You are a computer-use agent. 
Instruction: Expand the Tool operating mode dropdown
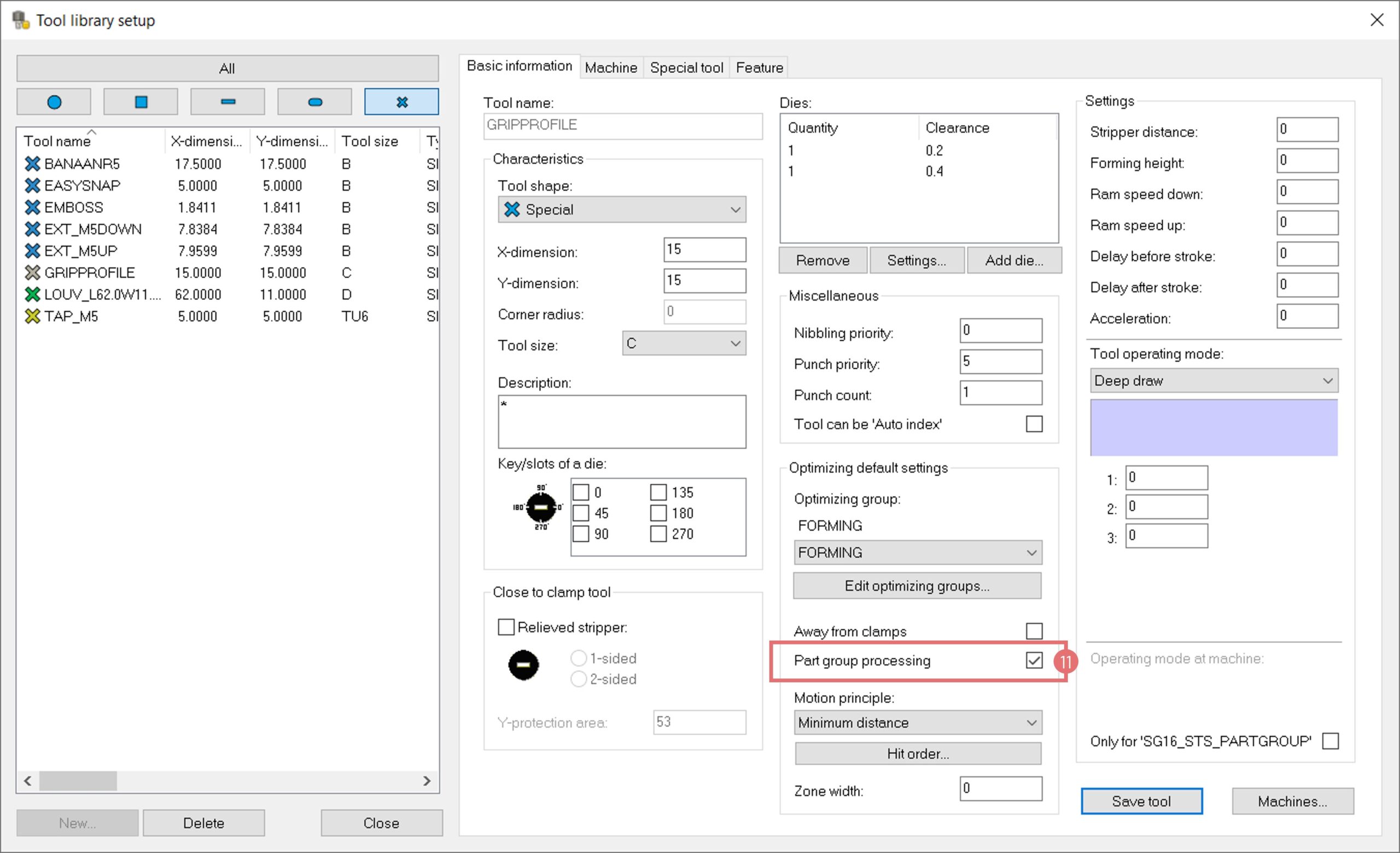click(x=1214, y=381)
